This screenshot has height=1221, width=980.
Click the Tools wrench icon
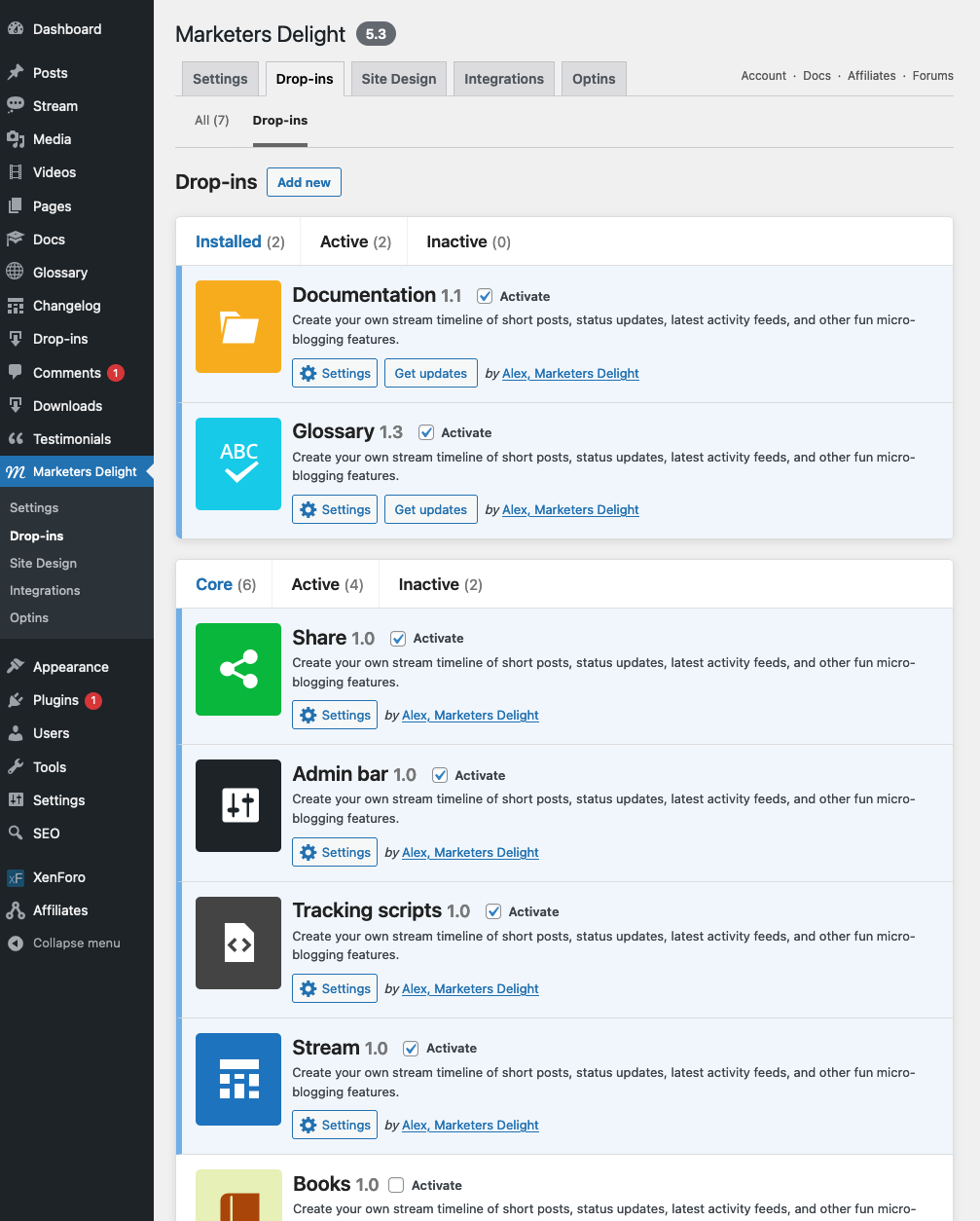click(x=16, y=767)
